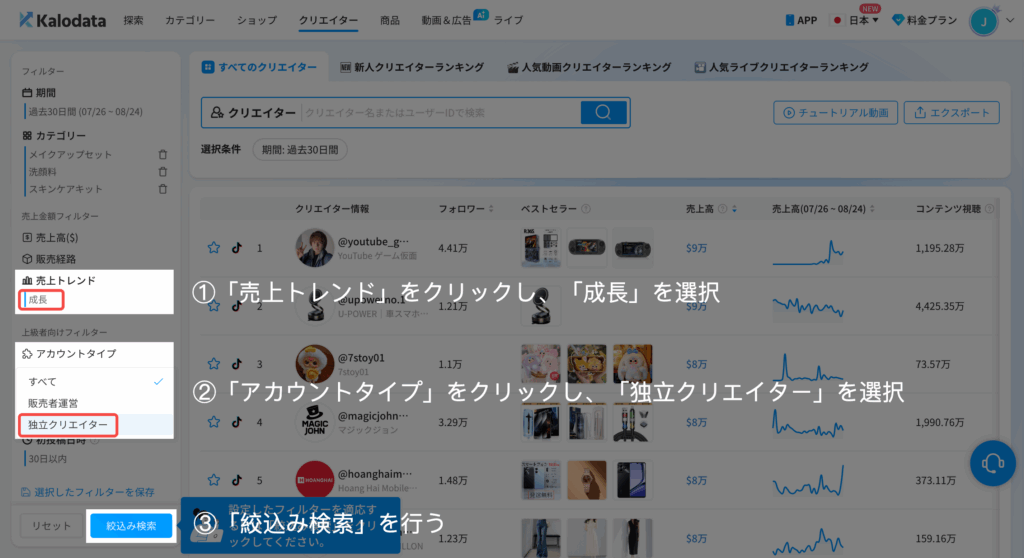The image size is (1024, 558).
Task: Open @magicjohn creator avatar
Action: [314, 422]
